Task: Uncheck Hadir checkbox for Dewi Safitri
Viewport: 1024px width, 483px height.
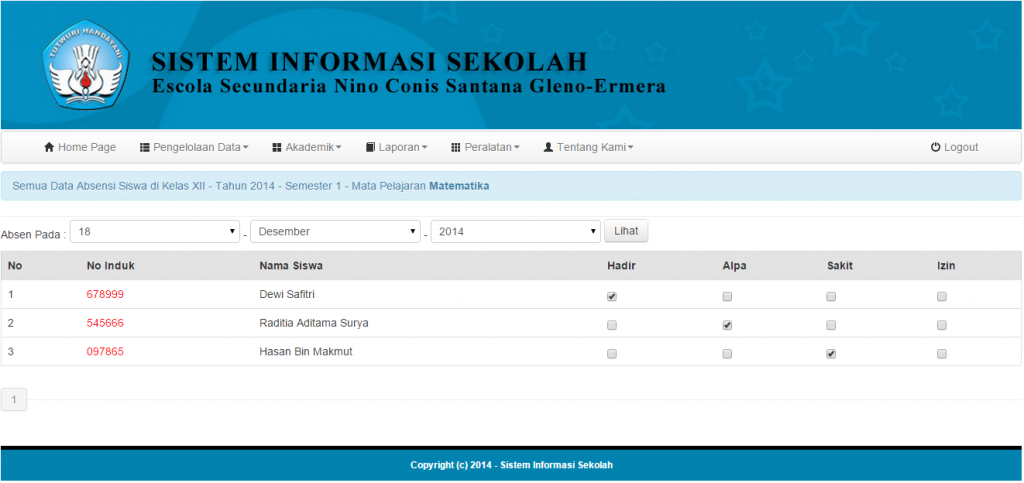Action: point(612,296)
